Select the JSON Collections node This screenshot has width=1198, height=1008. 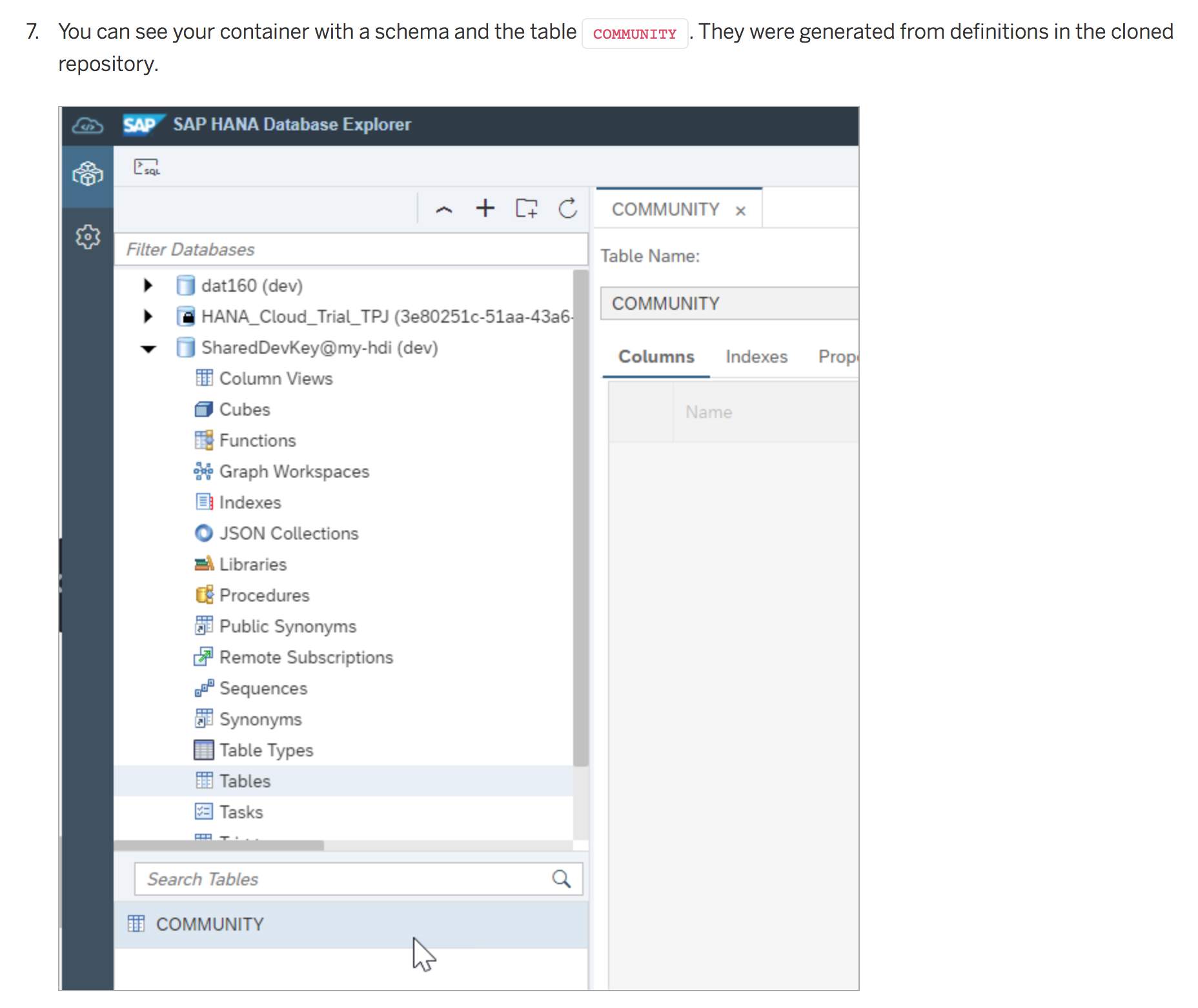point(288,532)
